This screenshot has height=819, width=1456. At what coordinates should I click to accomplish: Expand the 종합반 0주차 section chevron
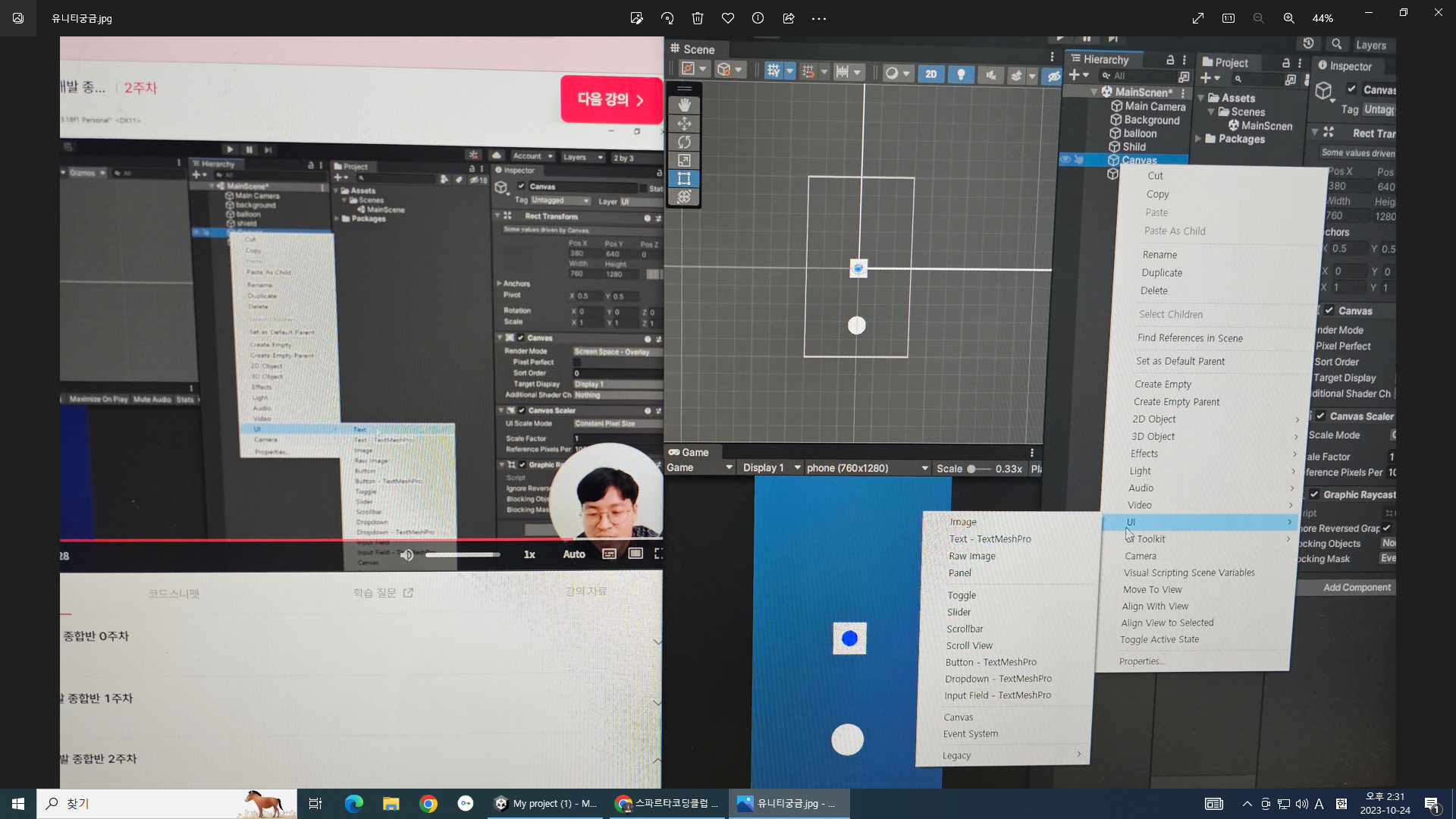pyautogui.click(x=657, y=642)
